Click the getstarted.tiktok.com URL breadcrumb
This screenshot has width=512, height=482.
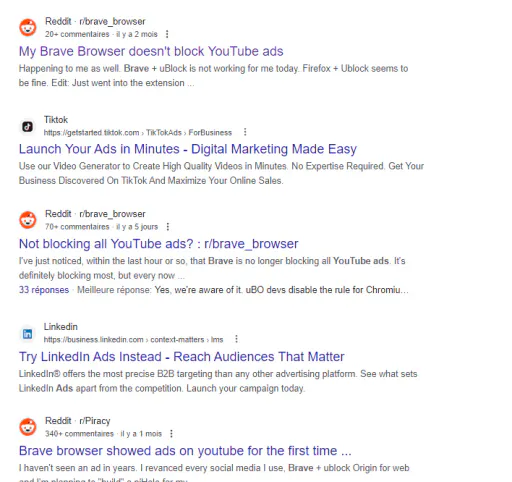(x=138, y=133)
